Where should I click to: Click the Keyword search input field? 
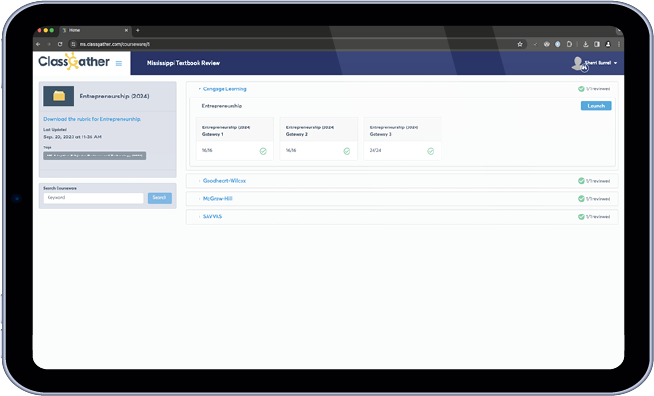tap(93, 198)
